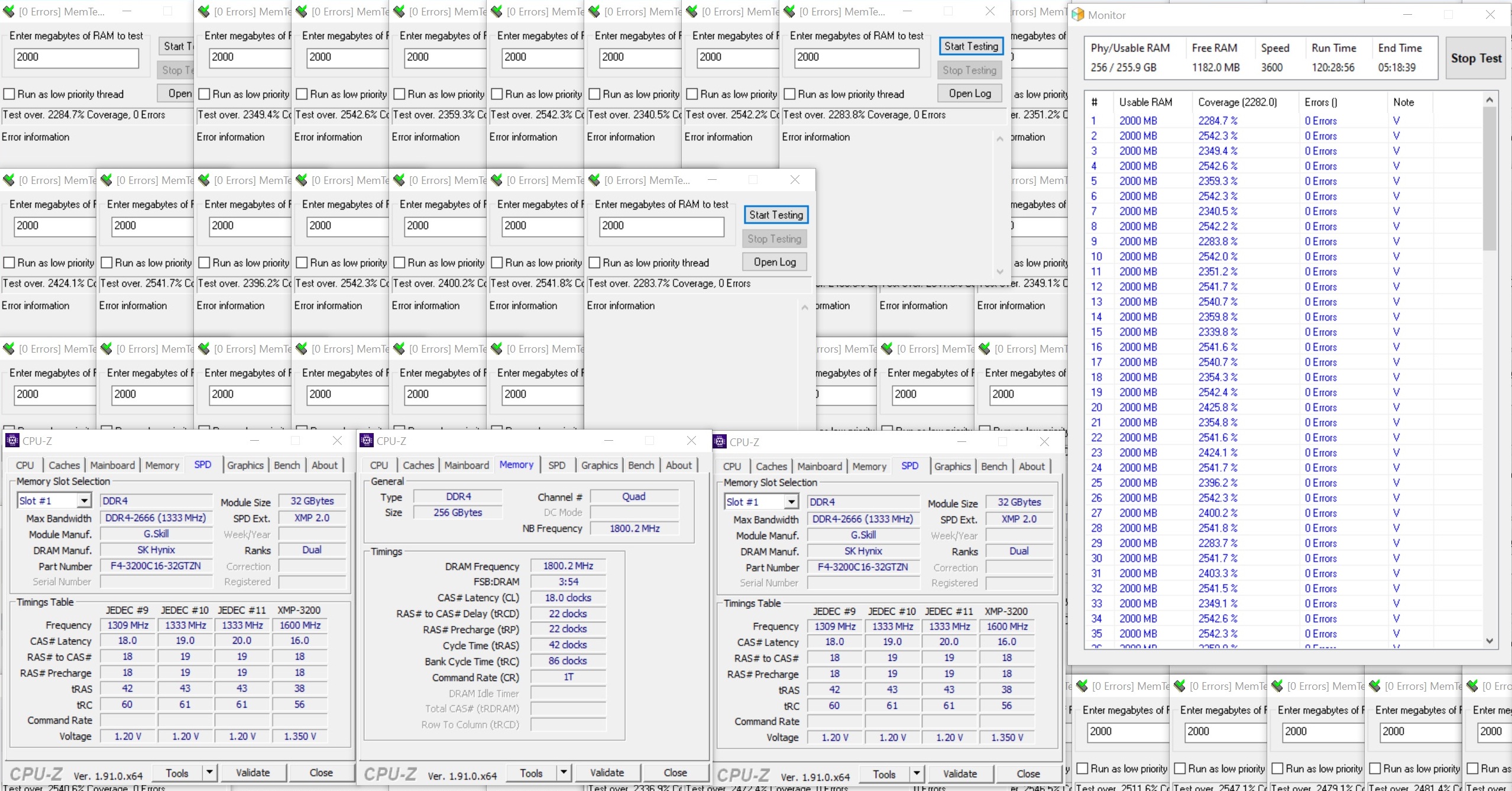Image resolution: width=1512 pixels, height=791 pixels.
Task: Click title icon of MemTest showing 2541.8% coverage
Action: tap(497, 180)
